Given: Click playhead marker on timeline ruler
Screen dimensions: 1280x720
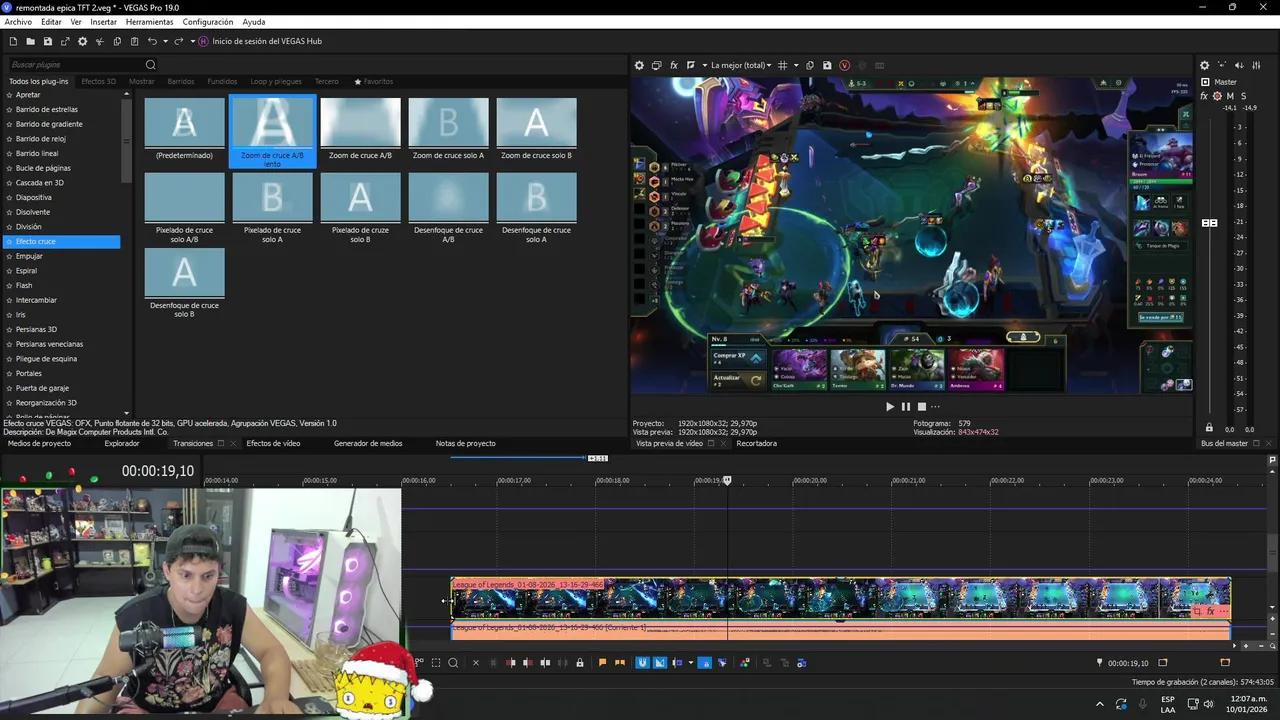Looking at the screenshot, I should [x=727, y=481].
